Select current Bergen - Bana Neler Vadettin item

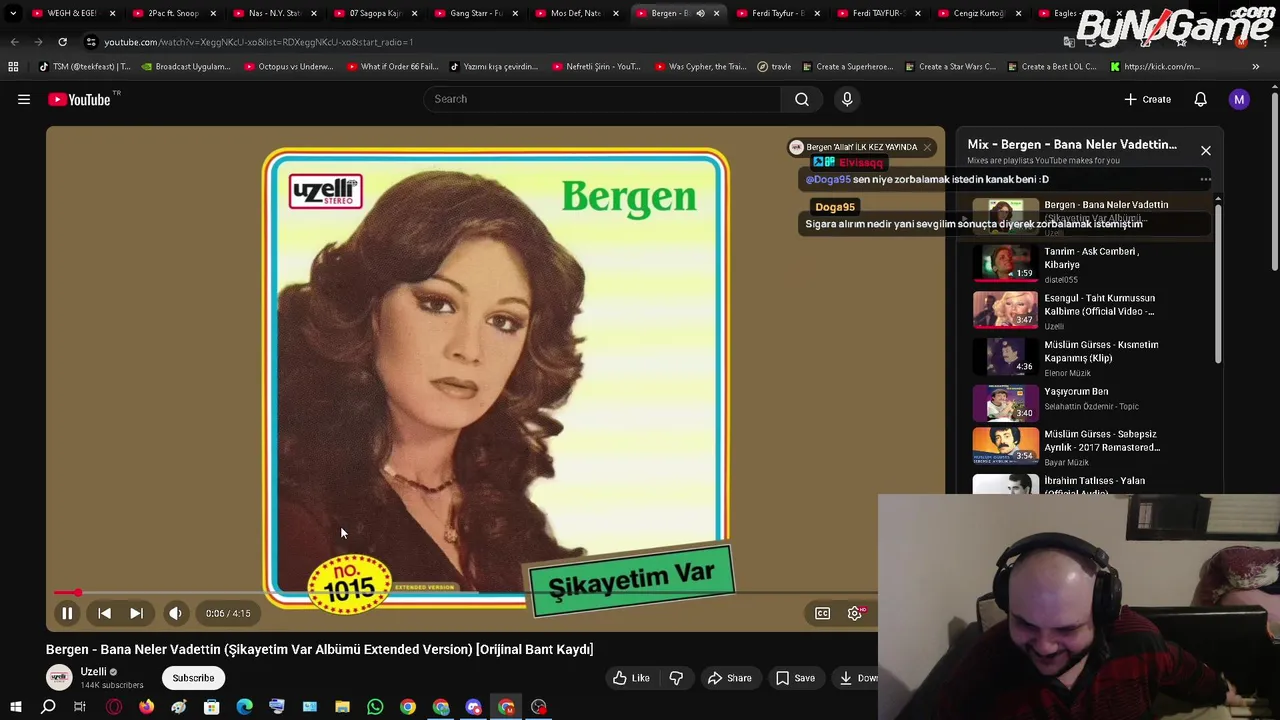[1090, 216]
